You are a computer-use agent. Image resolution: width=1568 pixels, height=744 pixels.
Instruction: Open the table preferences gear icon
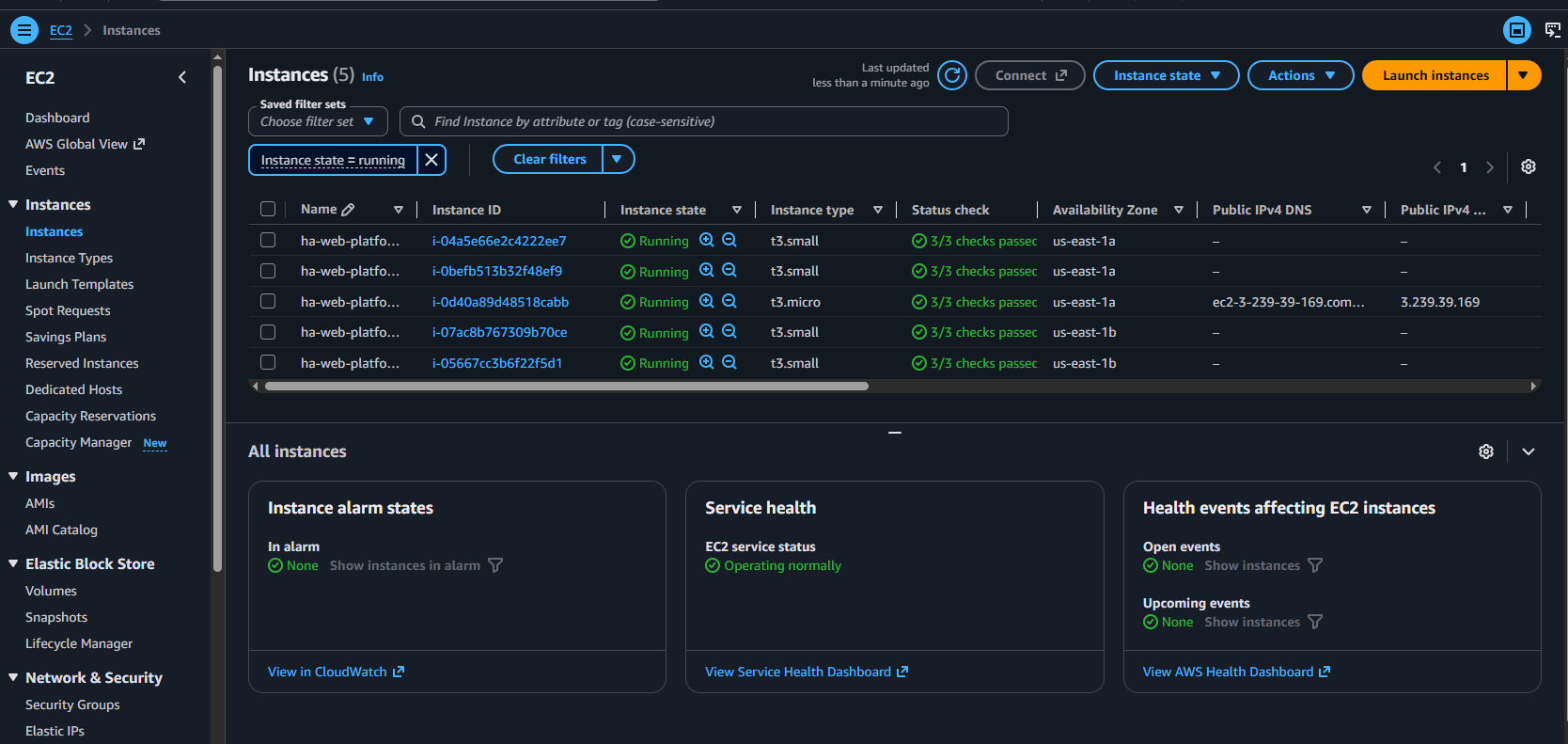pyautogui.click(x=1529, y=166)
